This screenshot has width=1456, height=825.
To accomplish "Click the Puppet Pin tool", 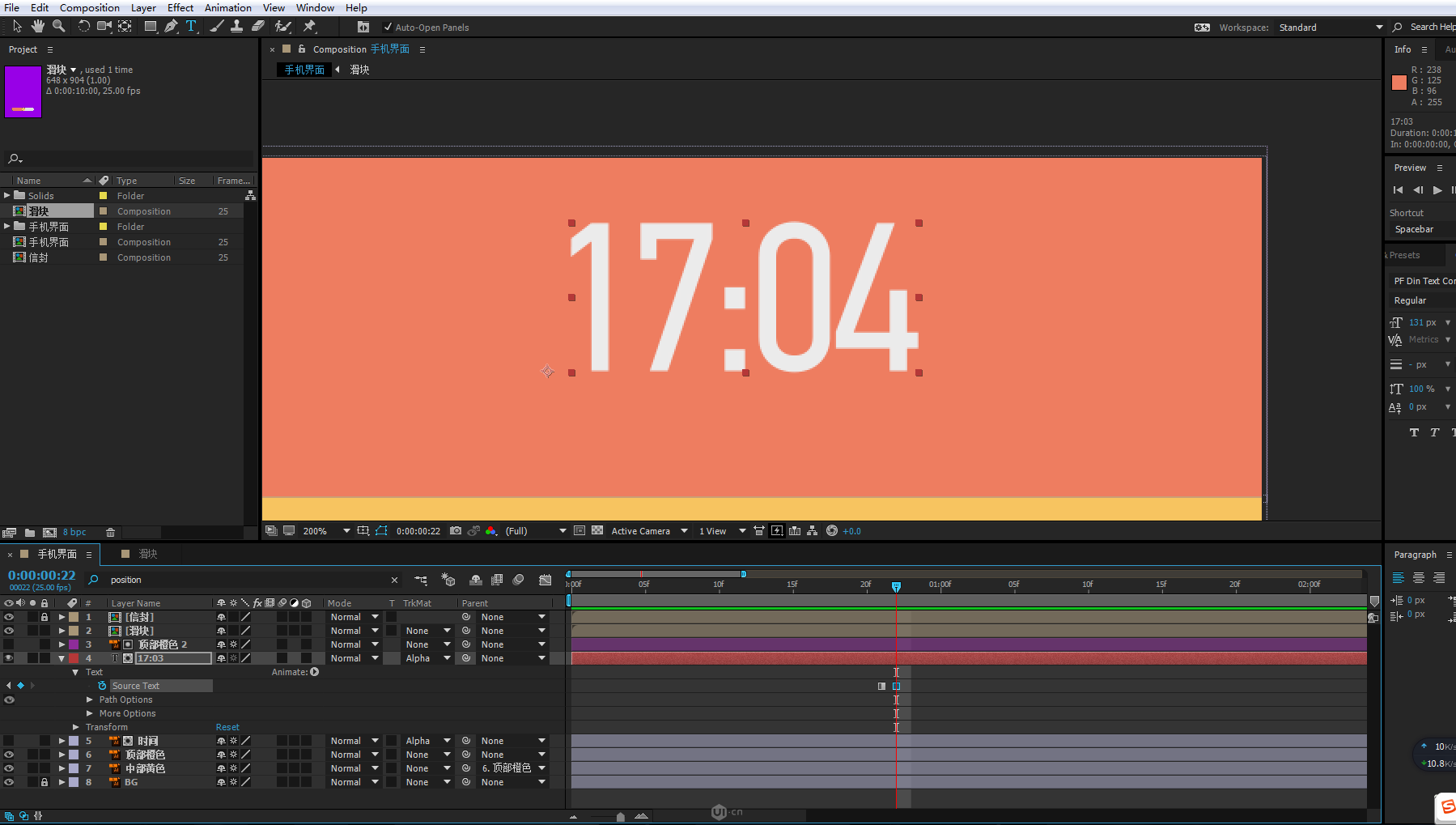I will point(309,26).
